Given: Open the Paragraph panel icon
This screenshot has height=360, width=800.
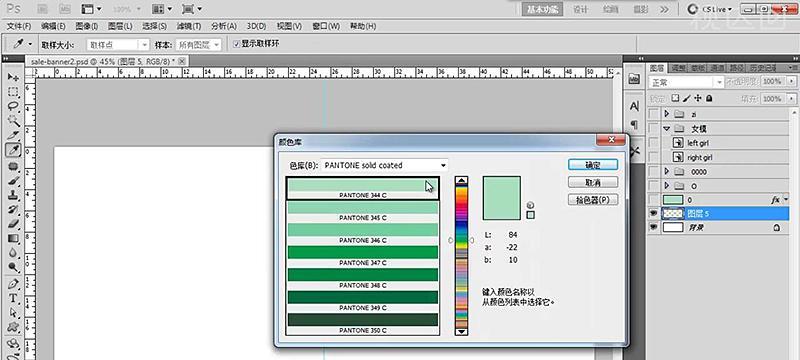Looking at the screenshot, I should click(634, 124).
